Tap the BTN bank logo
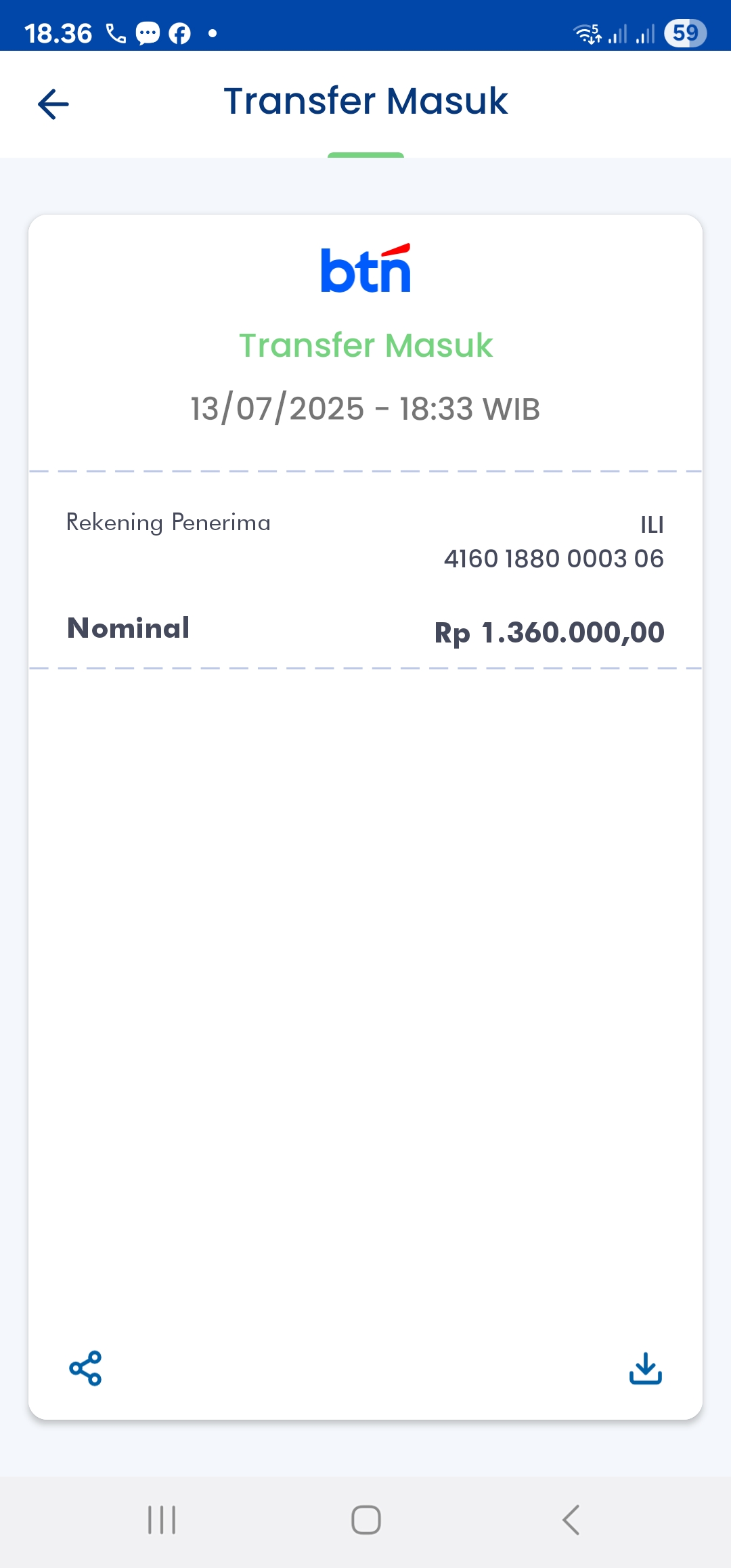 coord(365,269)
